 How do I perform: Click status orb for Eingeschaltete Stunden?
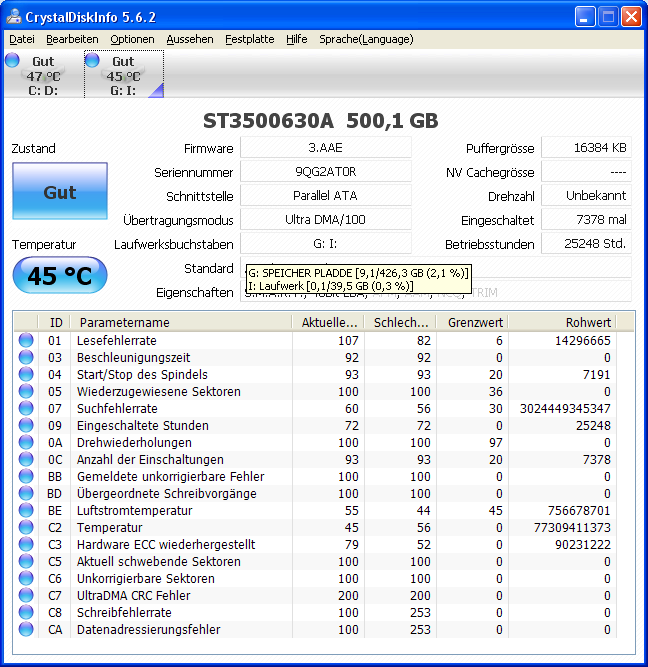click(26, 425)
